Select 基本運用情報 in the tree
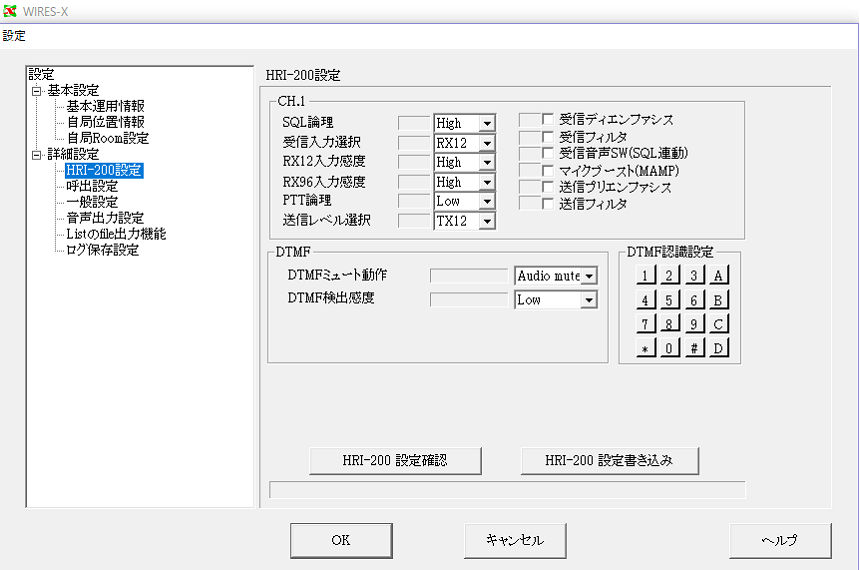The width and height of the screenshot is (860, 570). click(105, 106)
